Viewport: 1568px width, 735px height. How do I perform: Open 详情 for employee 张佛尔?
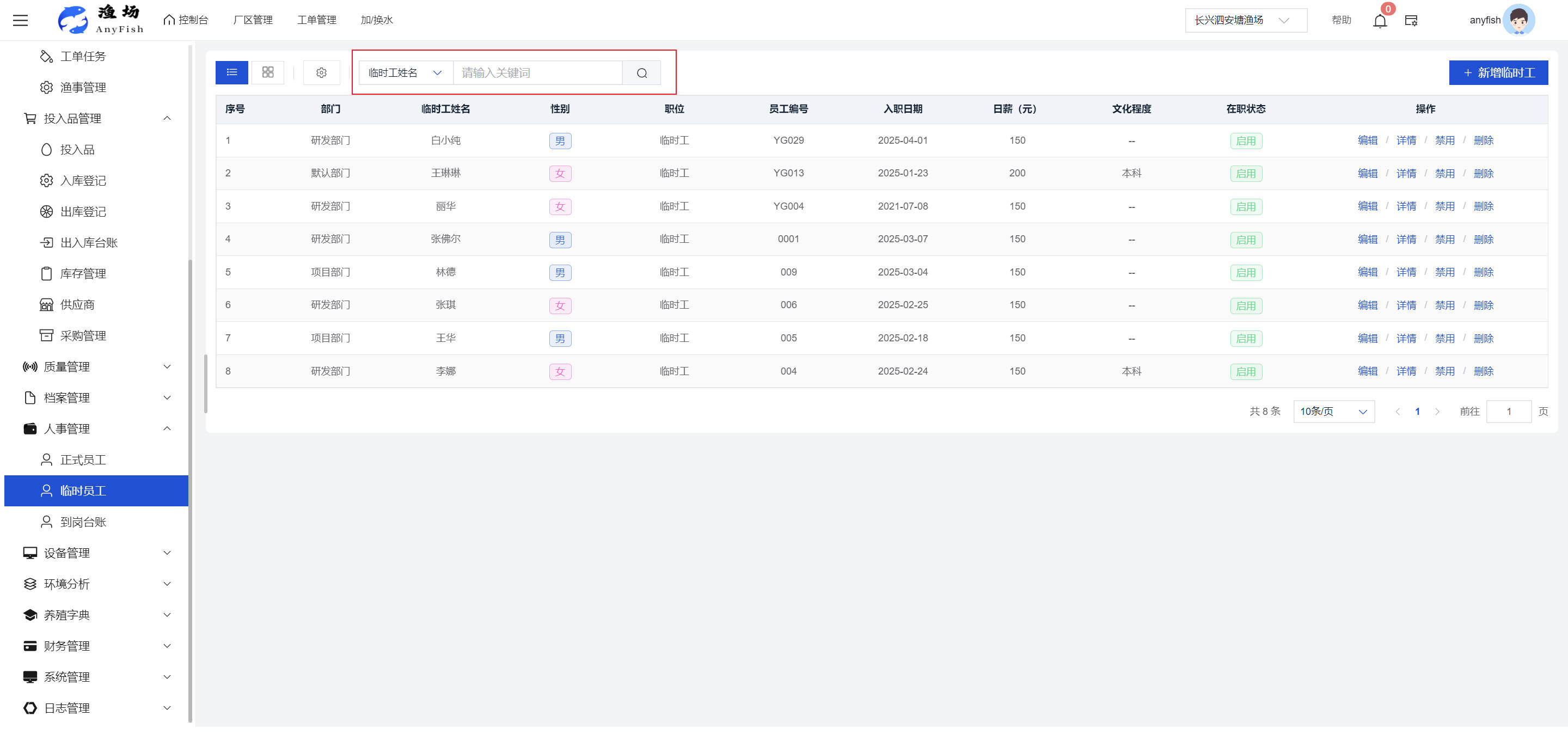tap(1405, 239)
